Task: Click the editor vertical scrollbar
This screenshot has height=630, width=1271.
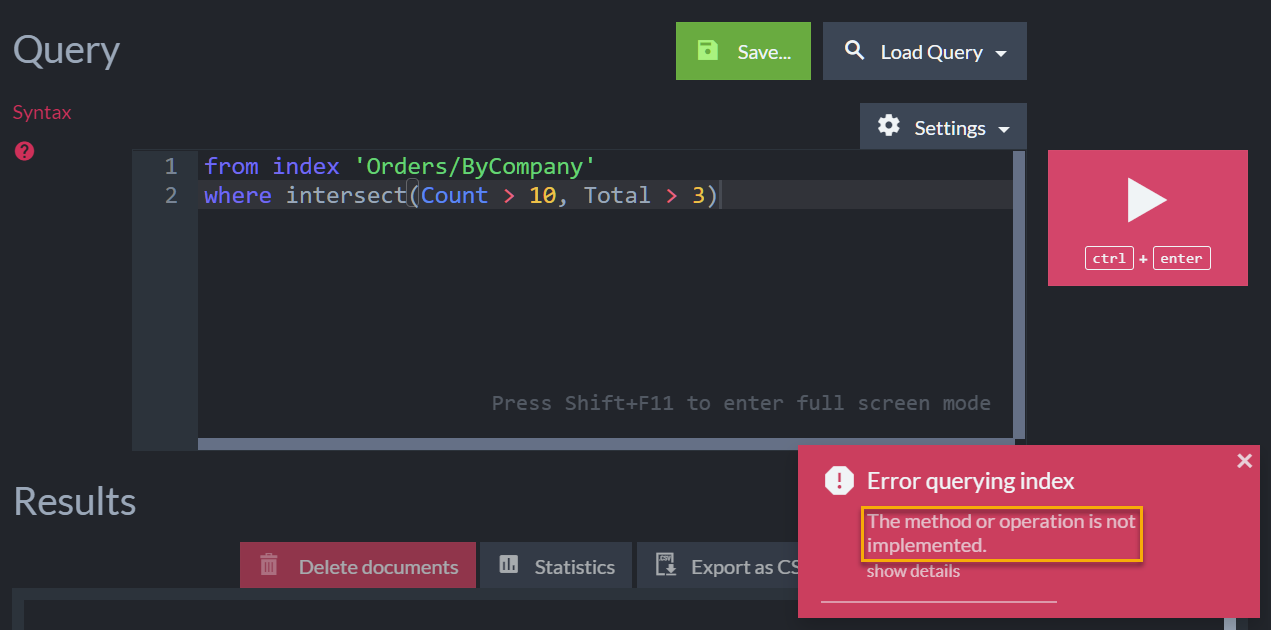Action: click(1019, 294)
